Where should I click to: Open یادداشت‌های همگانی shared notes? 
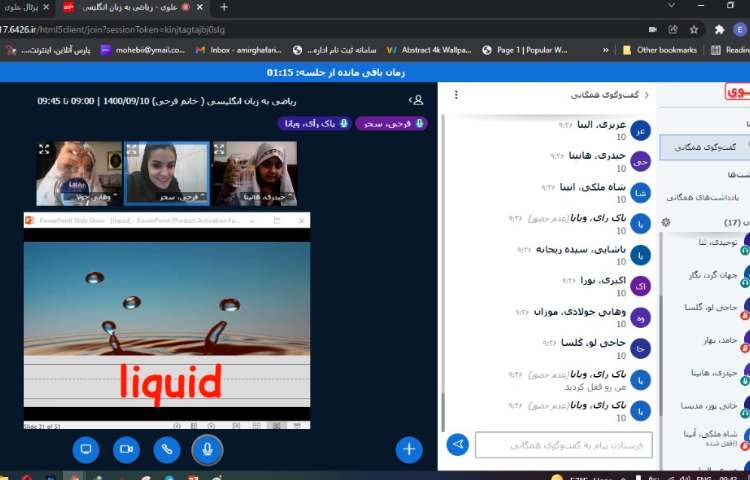pyautogui.click(x=705, y=197)
